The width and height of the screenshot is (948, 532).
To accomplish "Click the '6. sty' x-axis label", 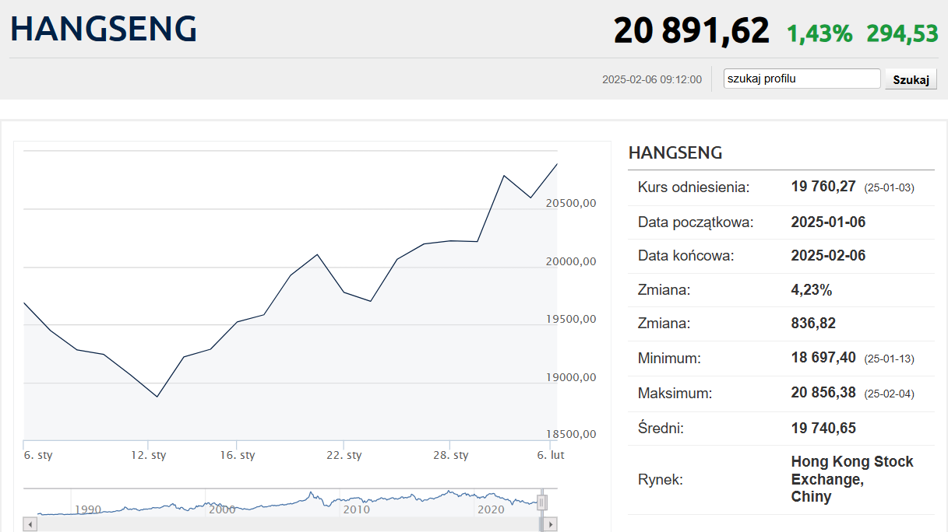I will point(38,455).
